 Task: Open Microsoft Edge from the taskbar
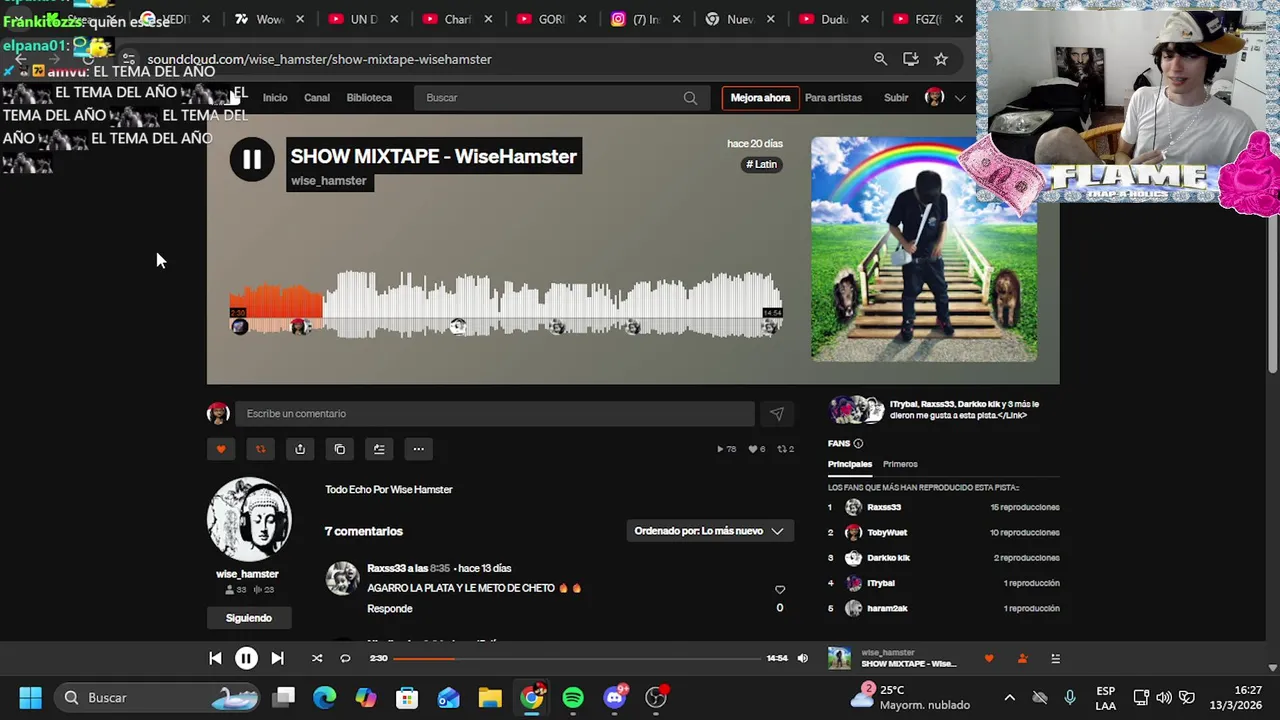click(x=325, y=697)
